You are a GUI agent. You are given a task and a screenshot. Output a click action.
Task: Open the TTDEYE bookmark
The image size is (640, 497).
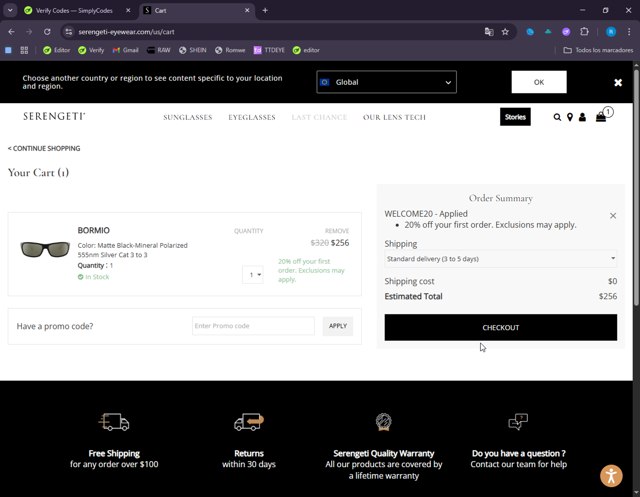269,50
